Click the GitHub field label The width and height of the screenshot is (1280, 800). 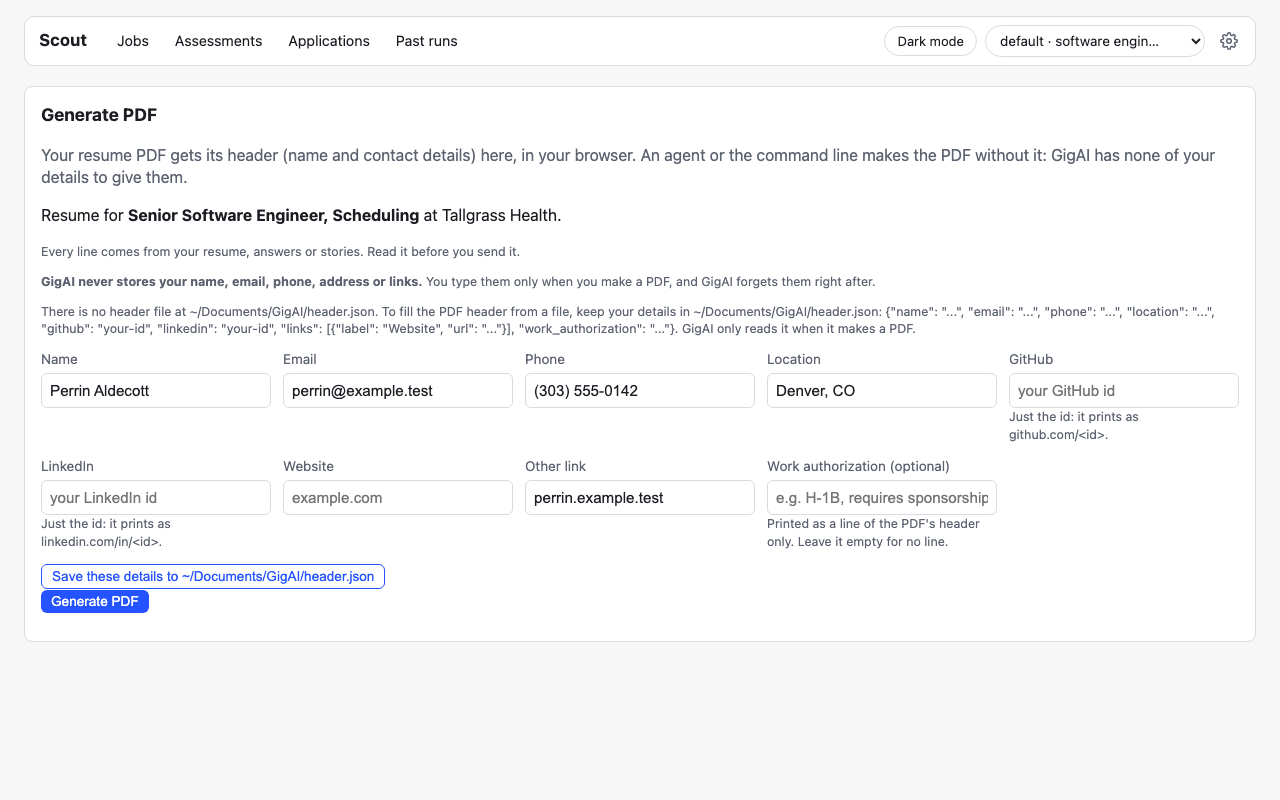tap(1031, 359)
